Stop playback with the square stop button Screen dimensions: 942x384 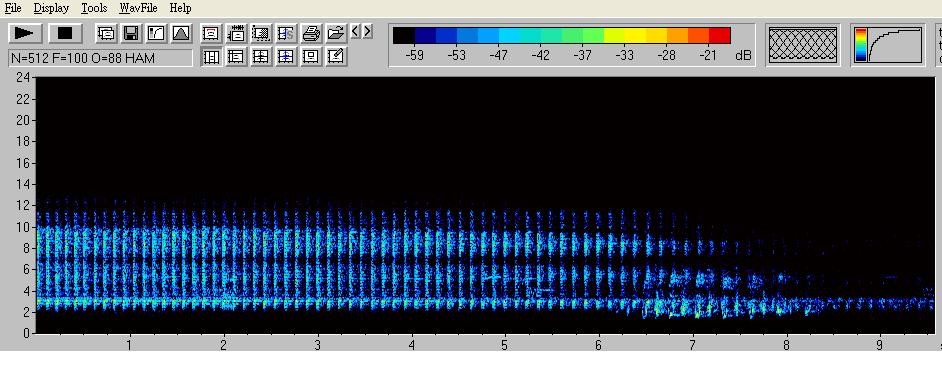coord(65,33)
